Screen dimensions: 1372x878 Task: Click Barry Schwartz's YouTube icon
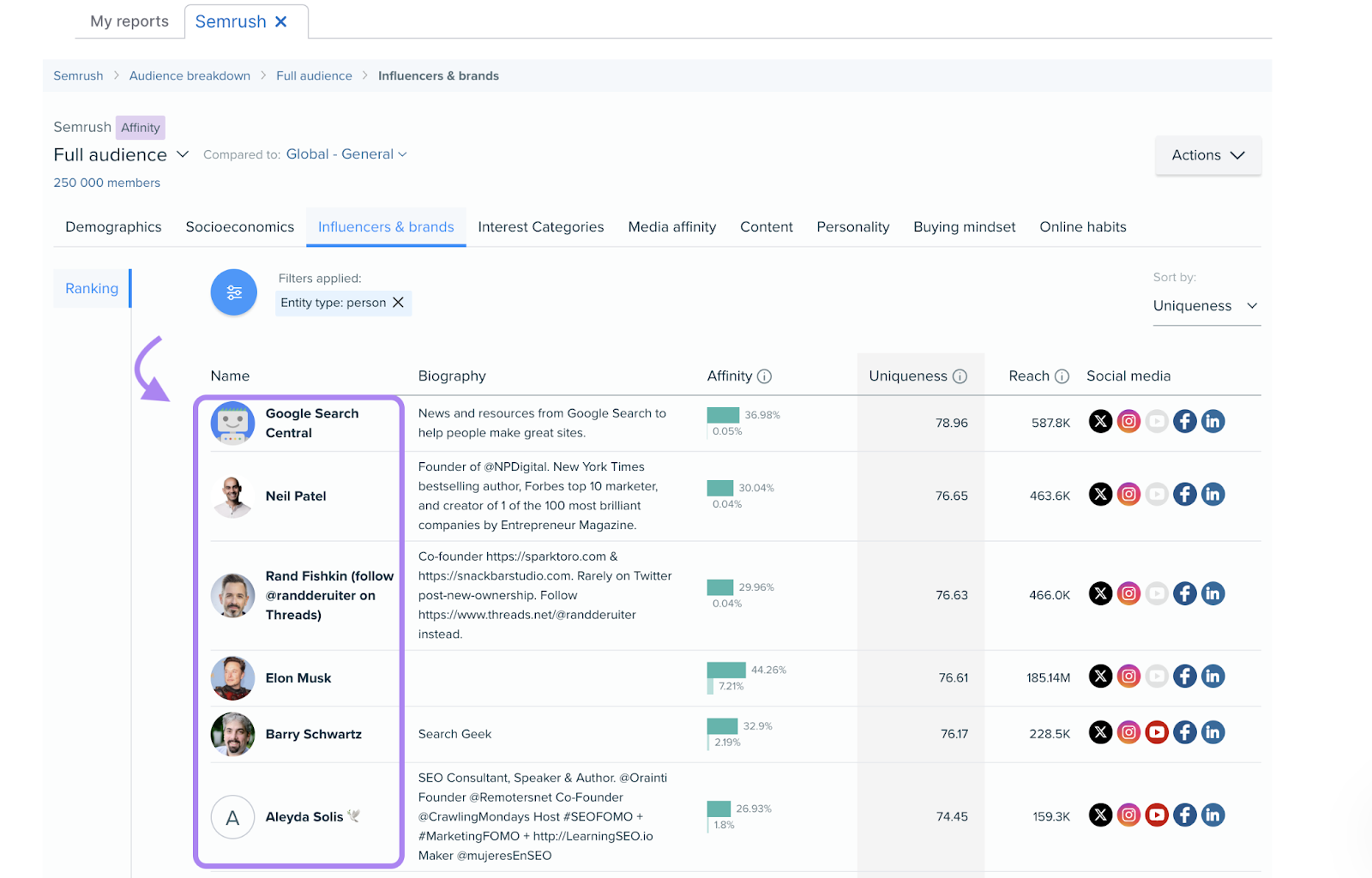tap(1157, 732)
